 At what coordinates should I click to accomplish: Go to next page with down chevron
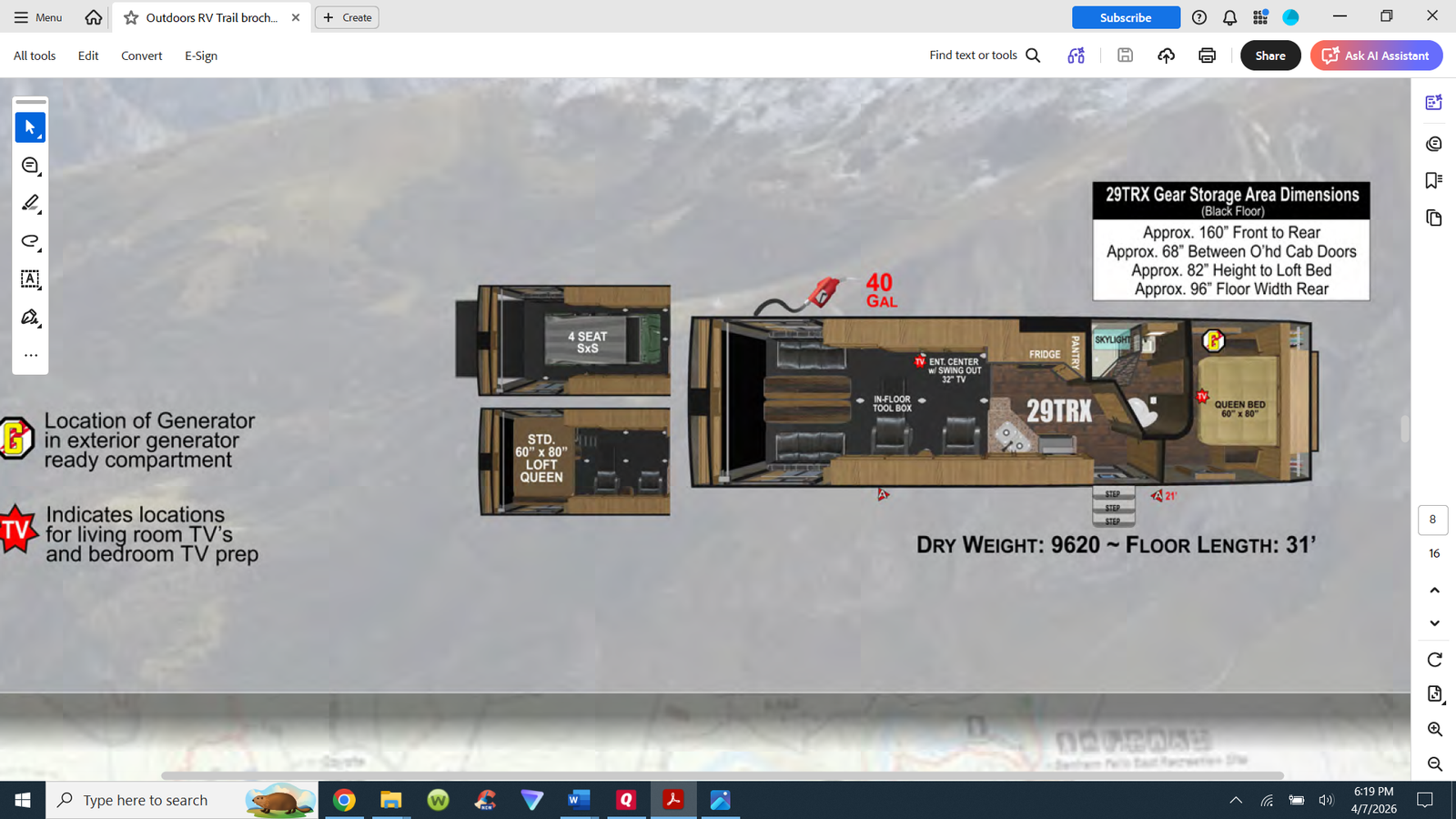pyautogui.click(x=1434, y=623)
